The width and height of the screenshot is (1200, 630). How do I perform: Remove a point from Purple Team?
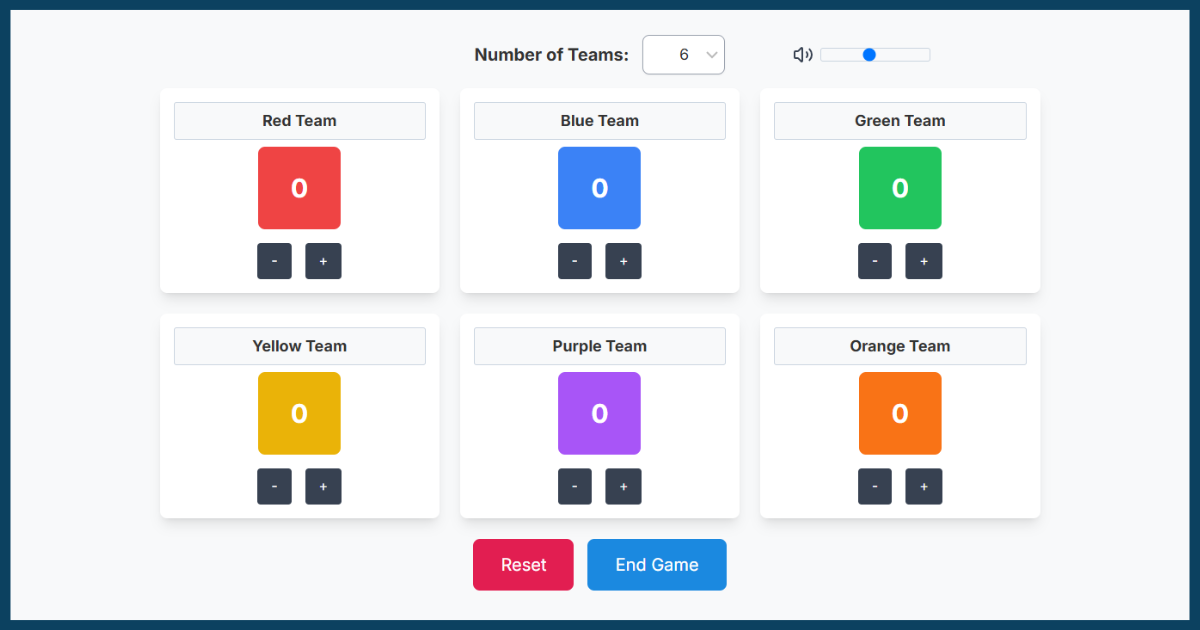[574, 487]
